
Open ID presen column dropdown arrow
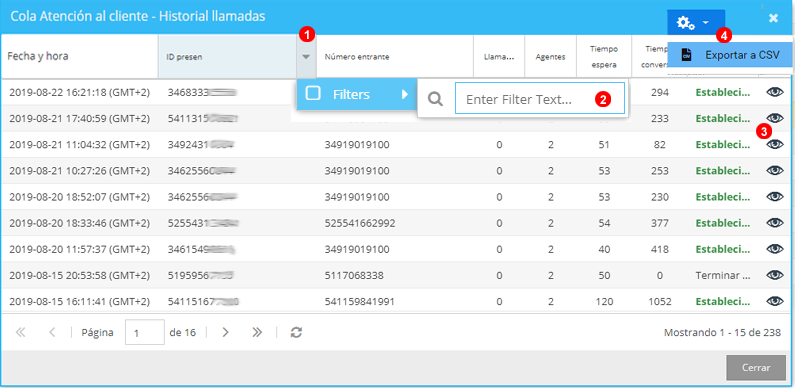[x=306, y=57]
